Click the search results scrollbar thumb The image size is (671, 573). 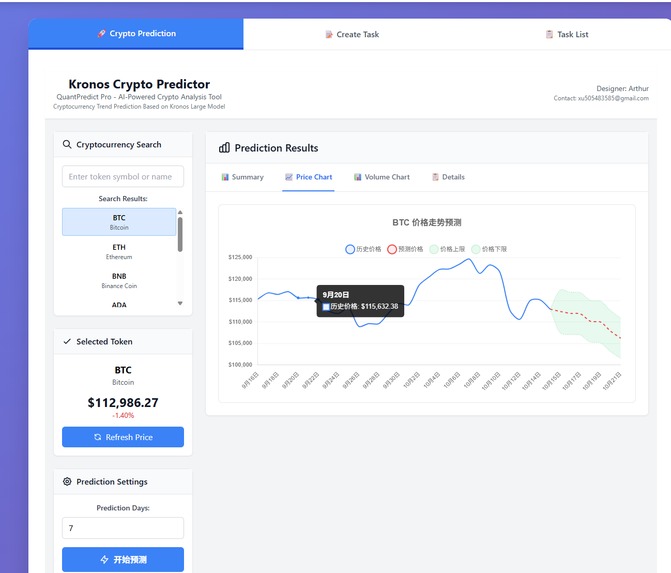coord(180,235)
